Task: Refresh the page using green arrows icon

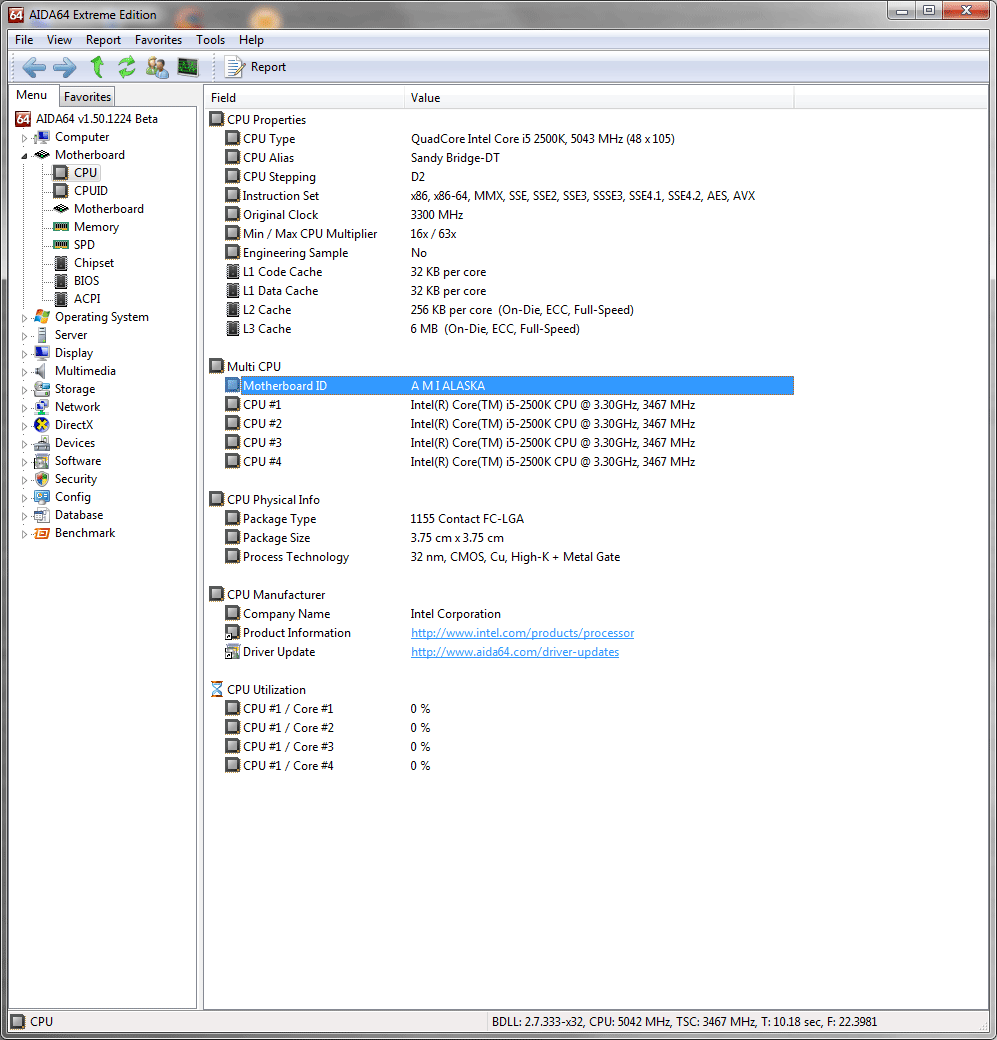Action: pos(127,67)
